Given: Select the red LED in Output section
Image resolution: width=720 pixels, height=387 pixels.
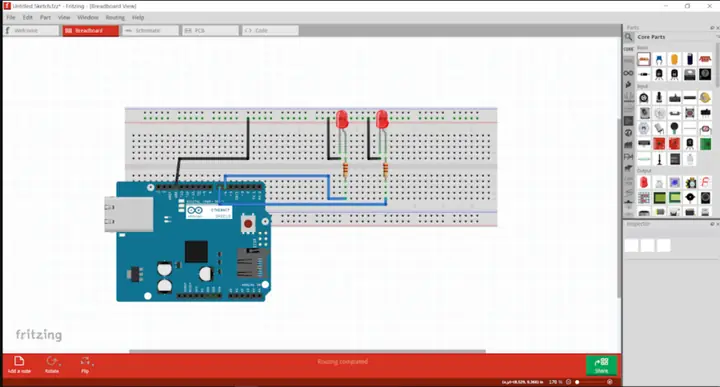Looking at the screenshot, I should pos(644,183).
